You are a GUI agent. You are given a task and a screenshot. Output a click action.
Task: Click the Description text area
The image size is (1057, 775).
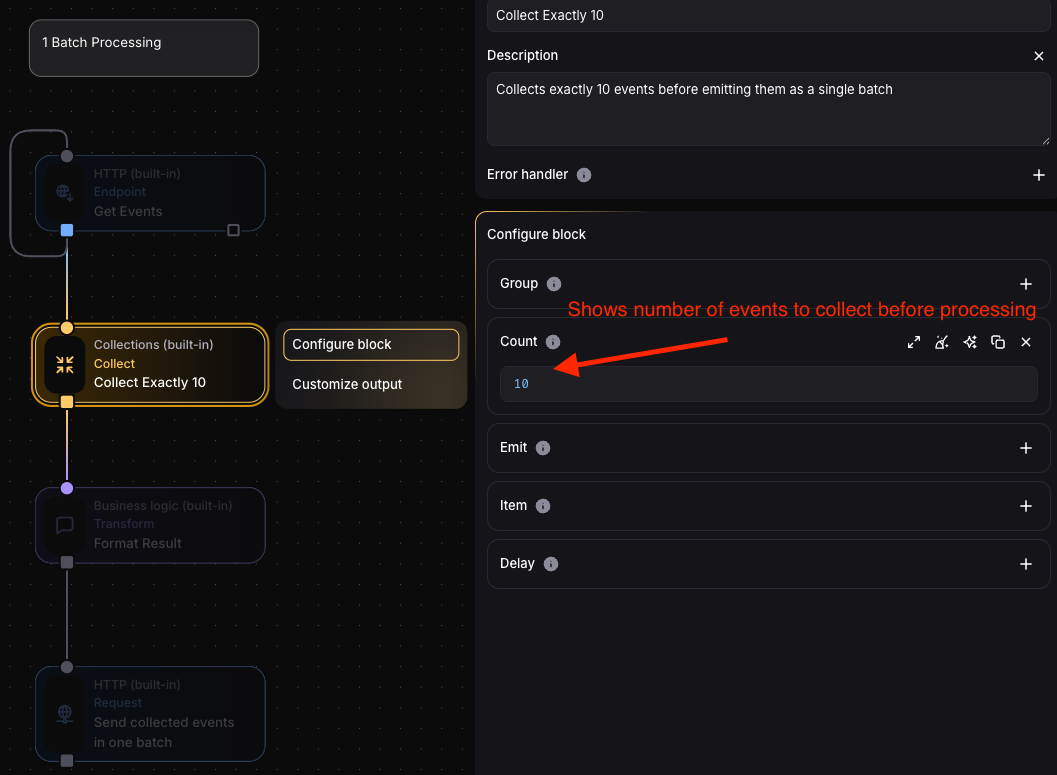(x=766, y=110)
